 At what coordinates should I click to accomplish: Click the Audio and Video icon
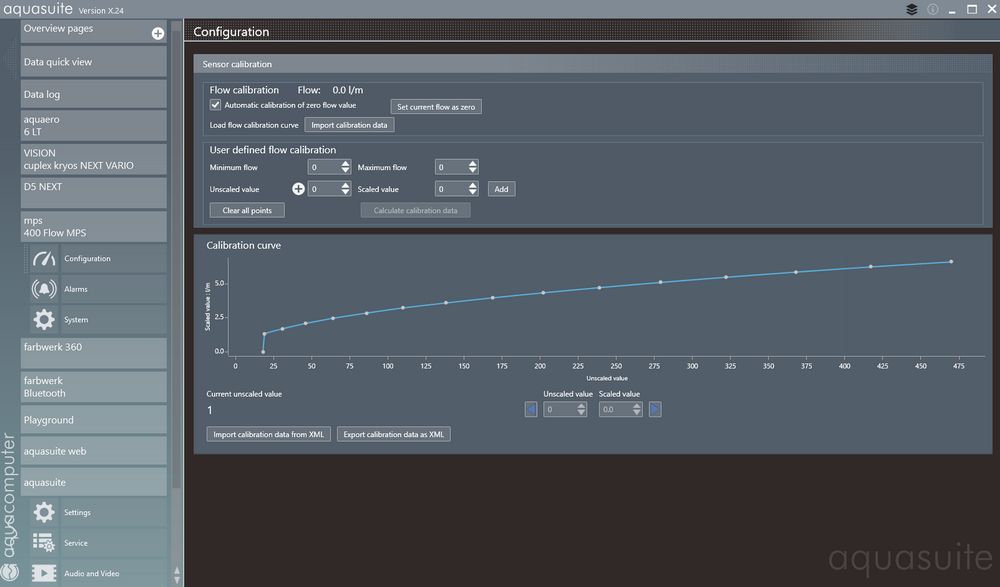(x=44, y=573)
